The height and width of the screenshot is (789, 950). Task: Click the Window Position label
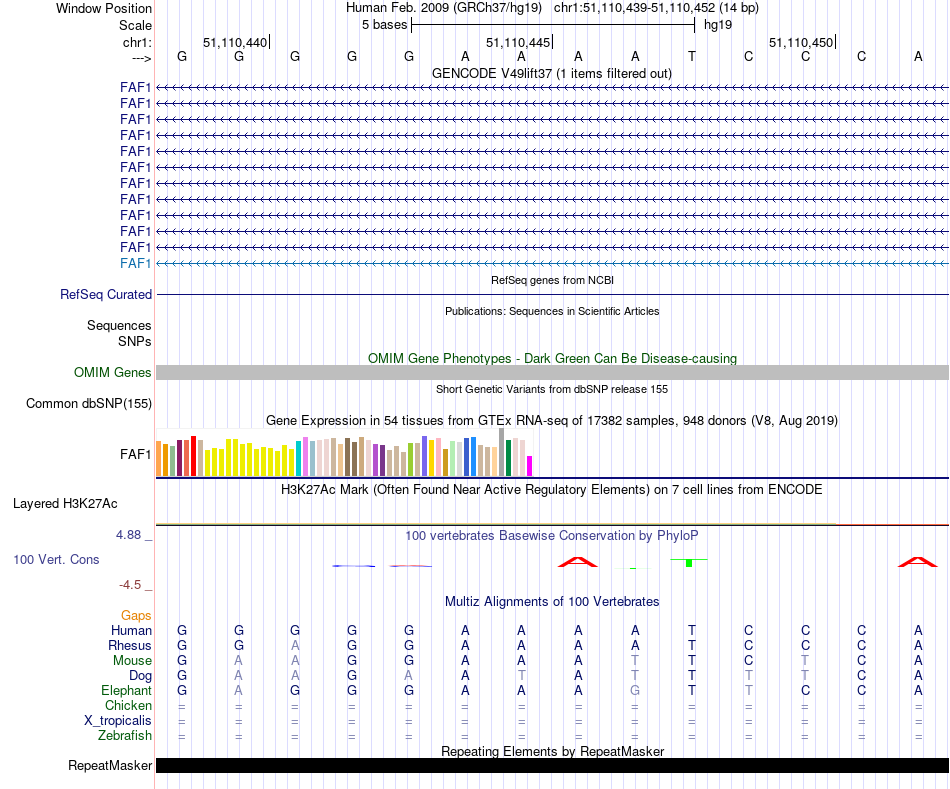104,8
